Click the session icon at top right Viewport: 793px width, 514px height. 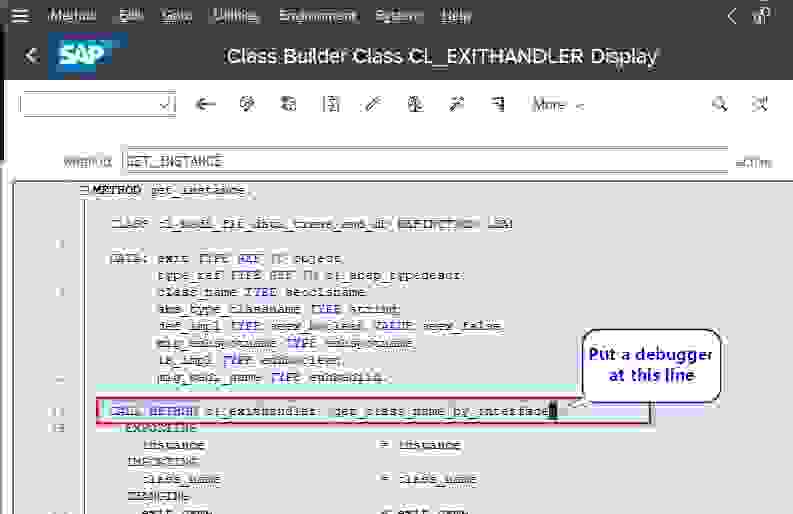pyautogui.click(x=761, y=16)
